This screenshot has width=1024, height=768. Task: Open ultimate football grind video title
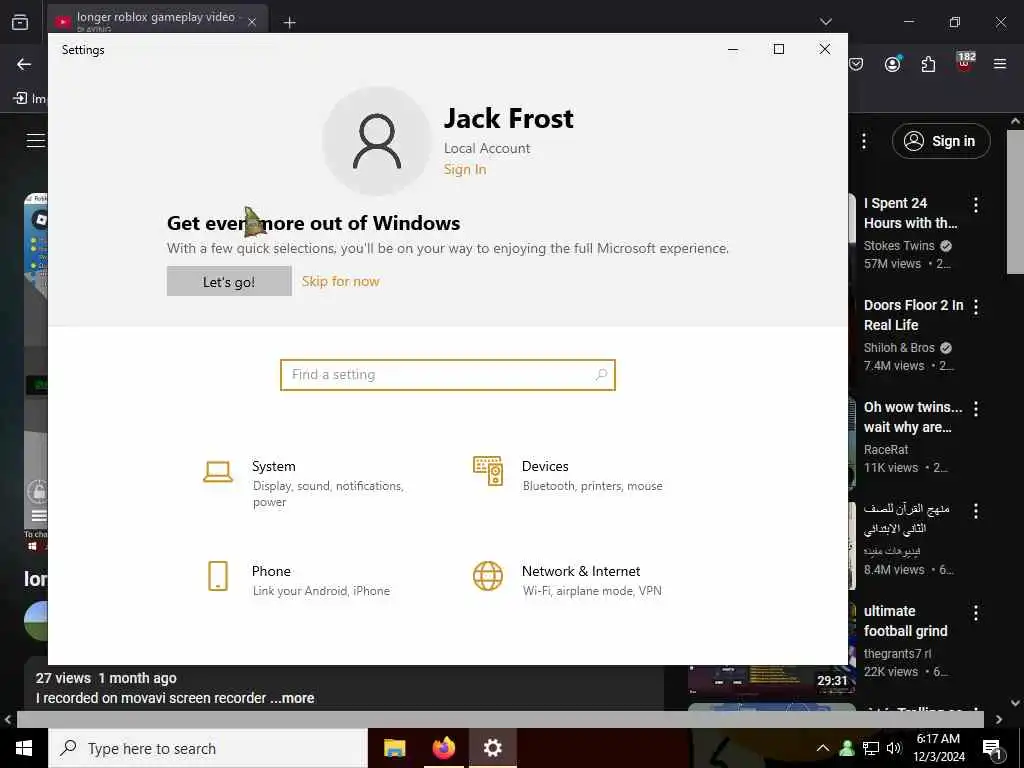click(905, 621)
